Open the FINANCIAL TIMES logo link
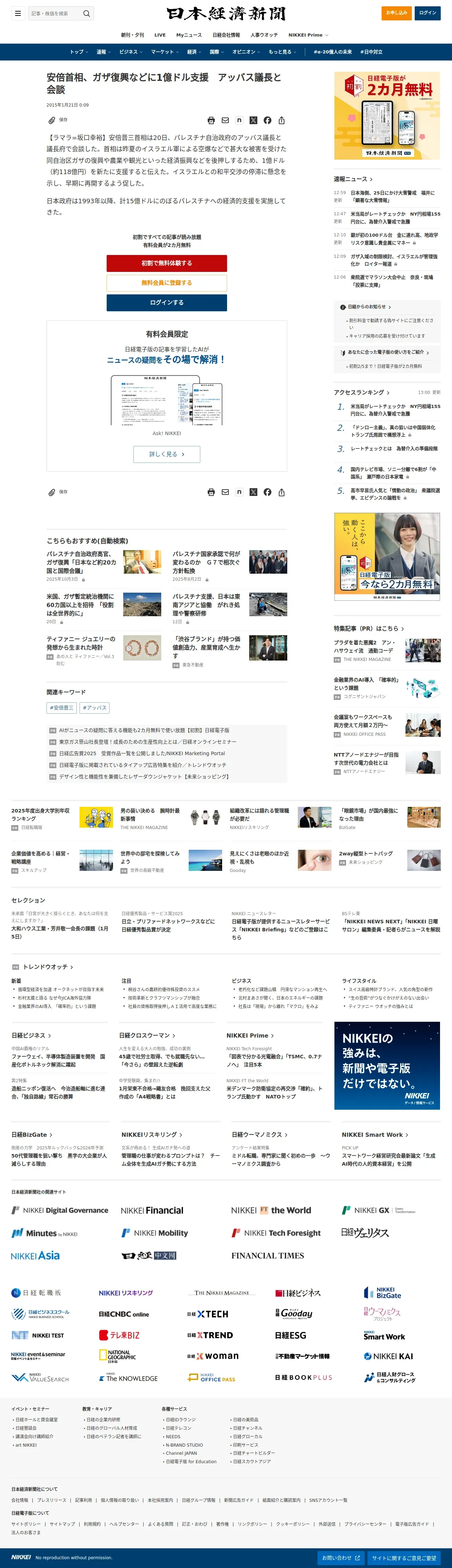Screen dimensions: 452x1568 point(268,1255)
